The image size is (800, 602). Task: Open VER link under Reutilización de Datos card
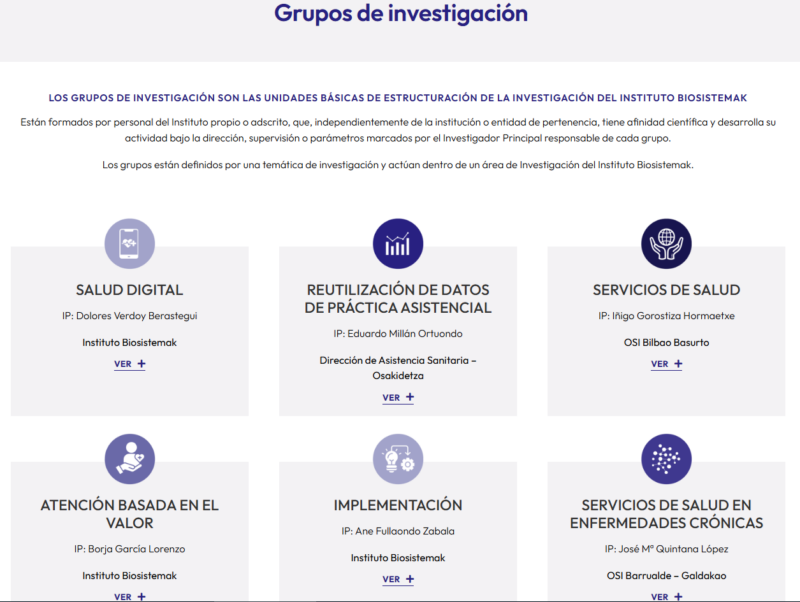[398, 398]
